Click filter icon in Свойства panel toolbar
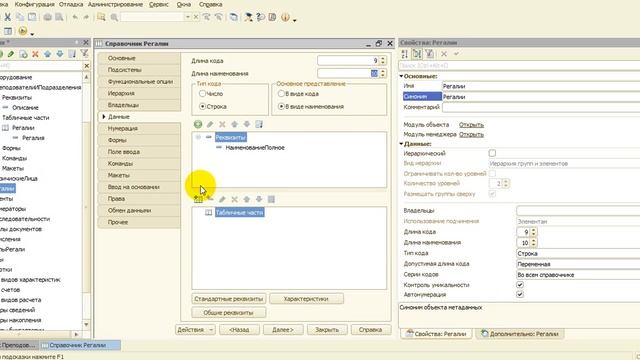Screen dimensions: 640x360 [x=429, y=53]
